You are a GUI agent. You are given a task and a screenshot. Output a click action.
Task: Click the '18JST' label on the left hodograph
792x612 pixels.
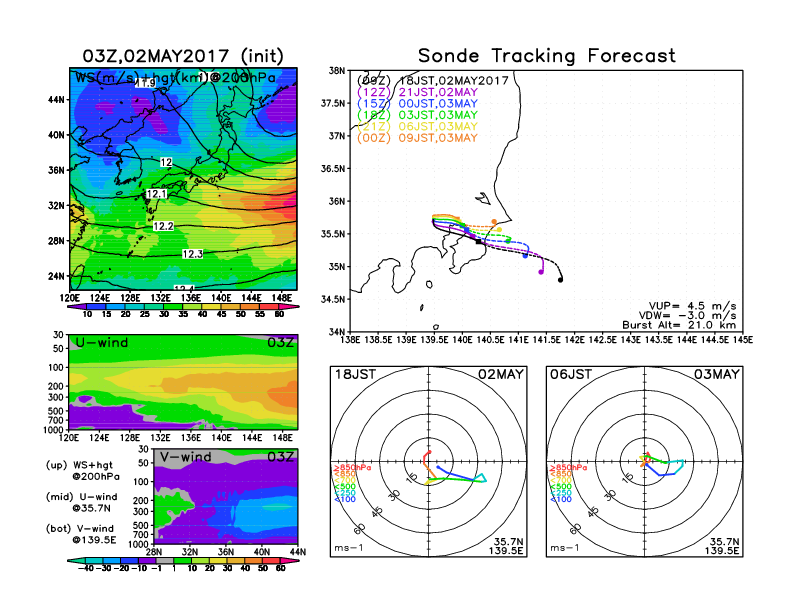click(x=355, y=375)
